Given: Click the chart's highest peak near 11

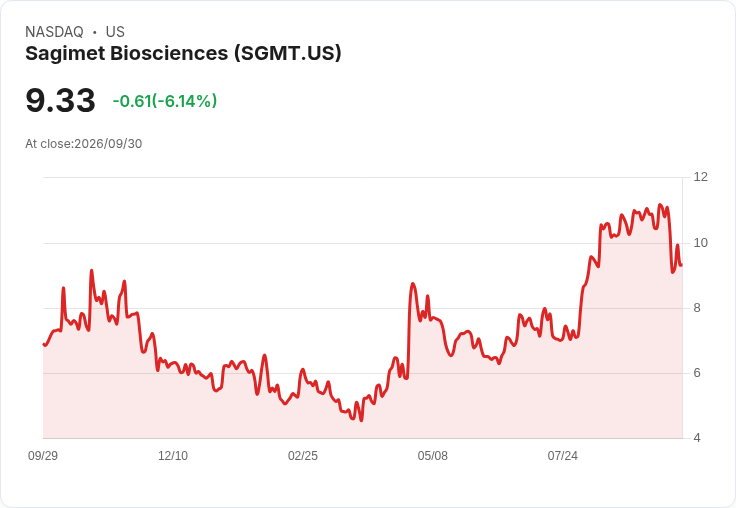Looking at the screenshot, I should click(x=660, y=205).
